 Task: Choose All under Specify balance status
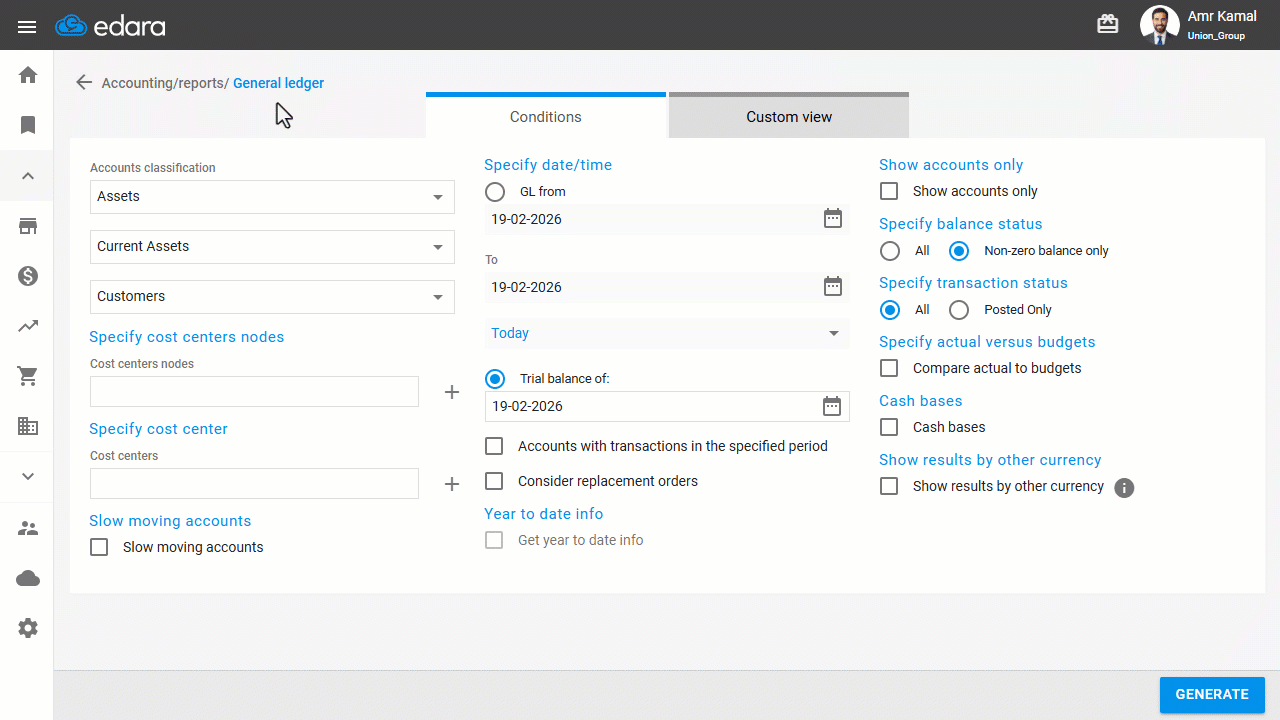(890, 251)
